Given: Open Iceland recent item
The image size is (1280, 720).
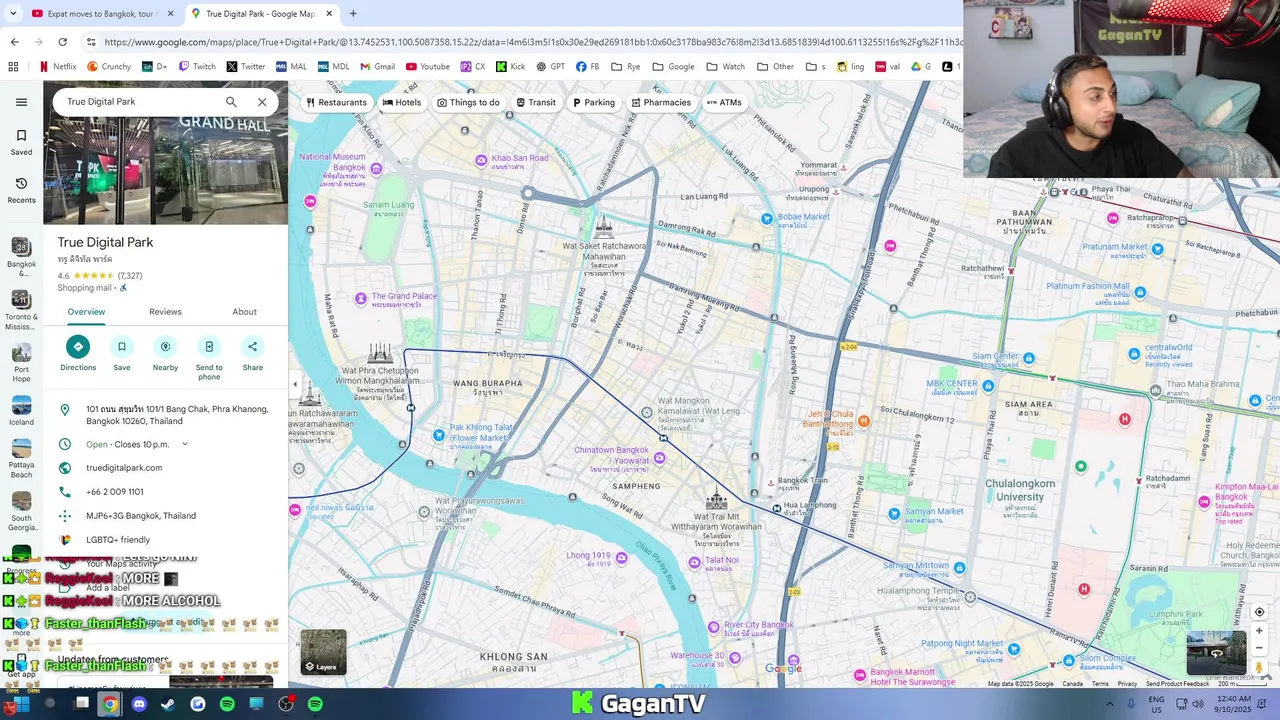Looking at the screenshot, I should coord(21,411).
